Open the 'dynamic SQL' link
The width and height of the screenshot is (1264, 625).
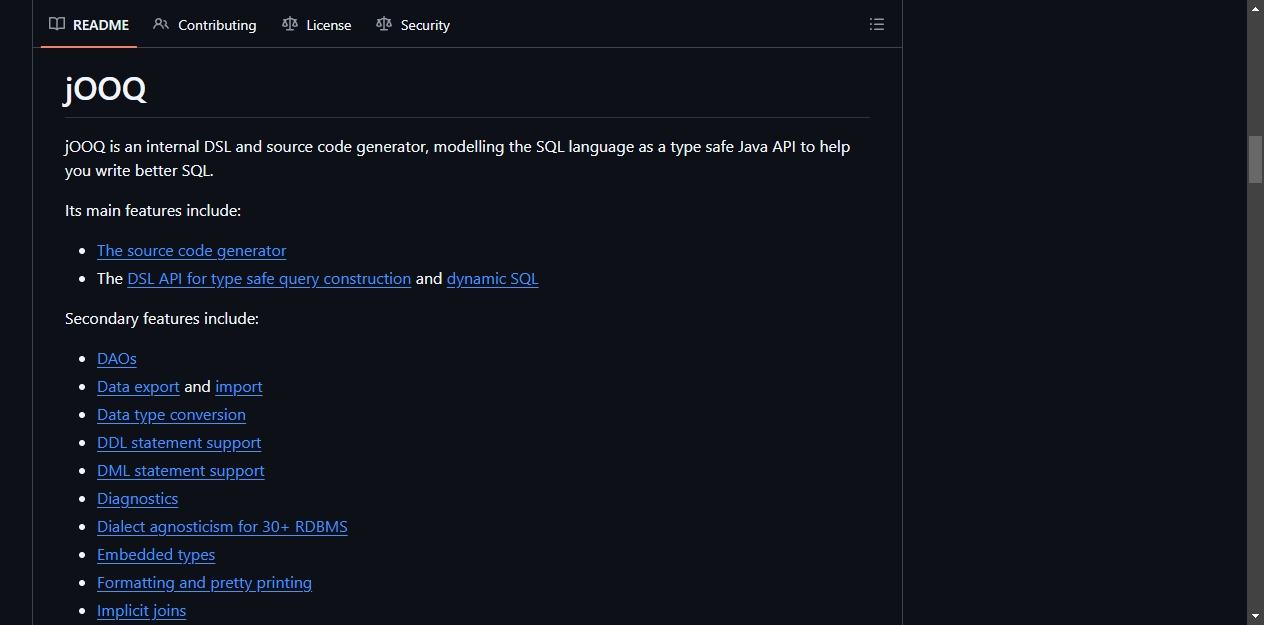492,279
